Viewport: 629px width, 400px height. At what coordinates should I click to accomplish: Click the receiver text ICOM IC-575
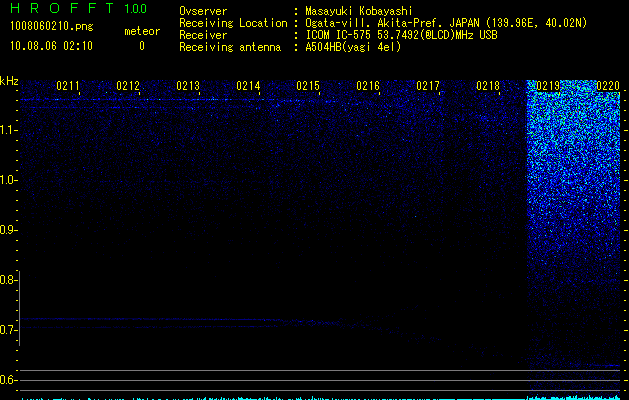coord(339,35)
